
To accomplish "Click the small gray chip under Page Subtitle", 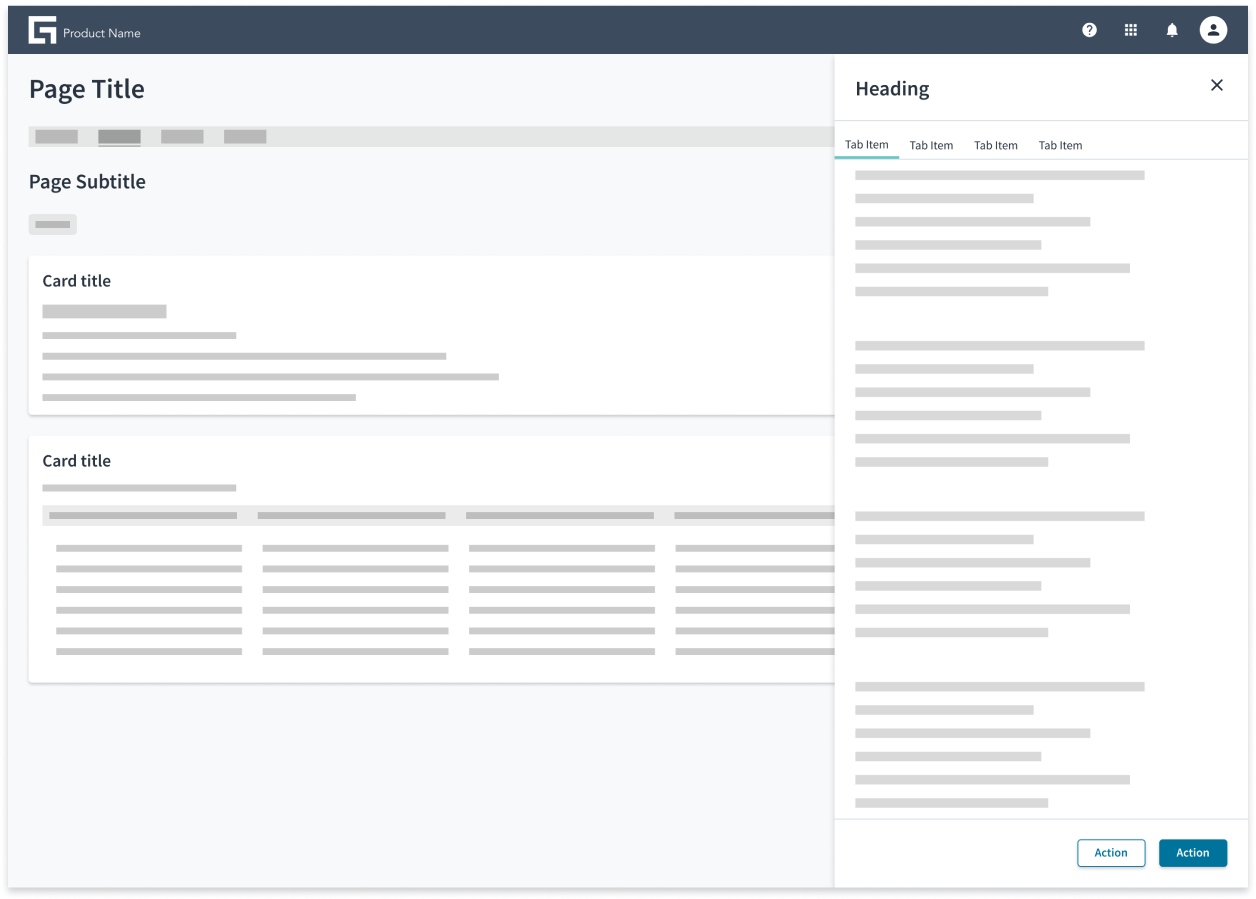I will point(53,225).
